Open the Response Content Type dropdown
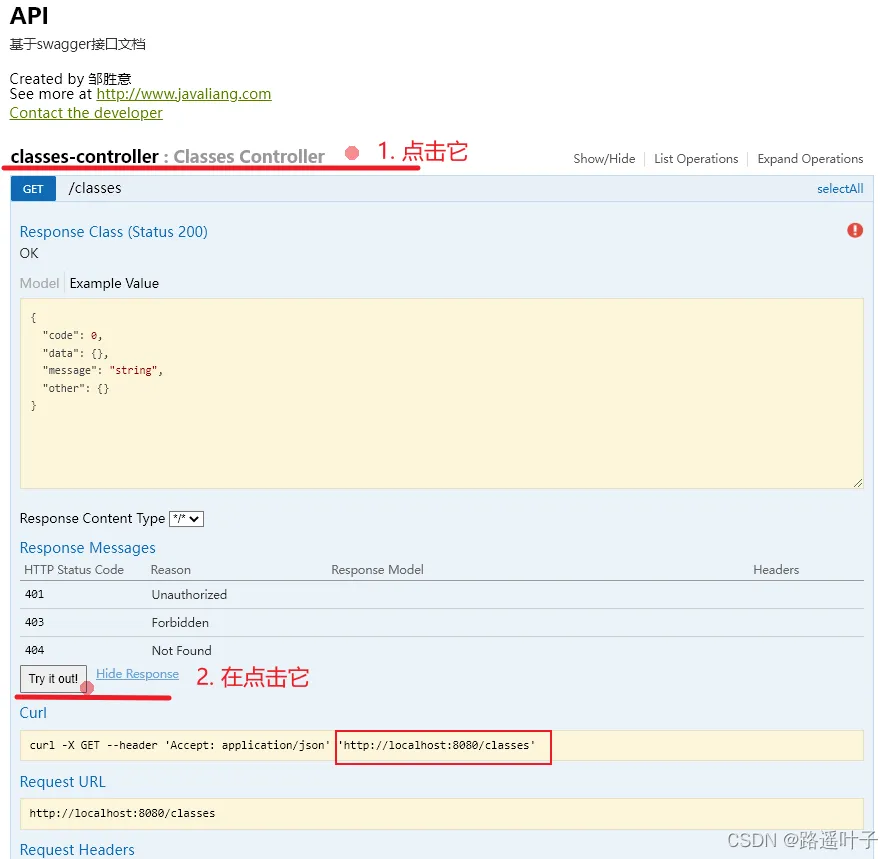Screen dimensions: 893x859 186,519
